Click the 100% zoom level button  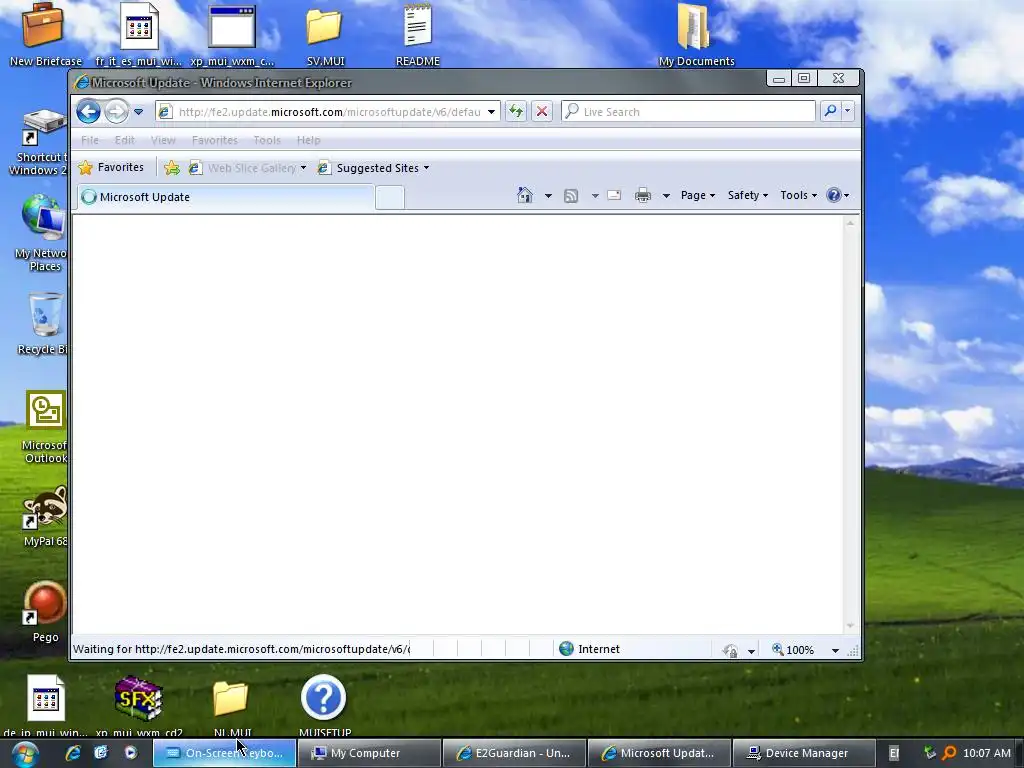[793, 650]
